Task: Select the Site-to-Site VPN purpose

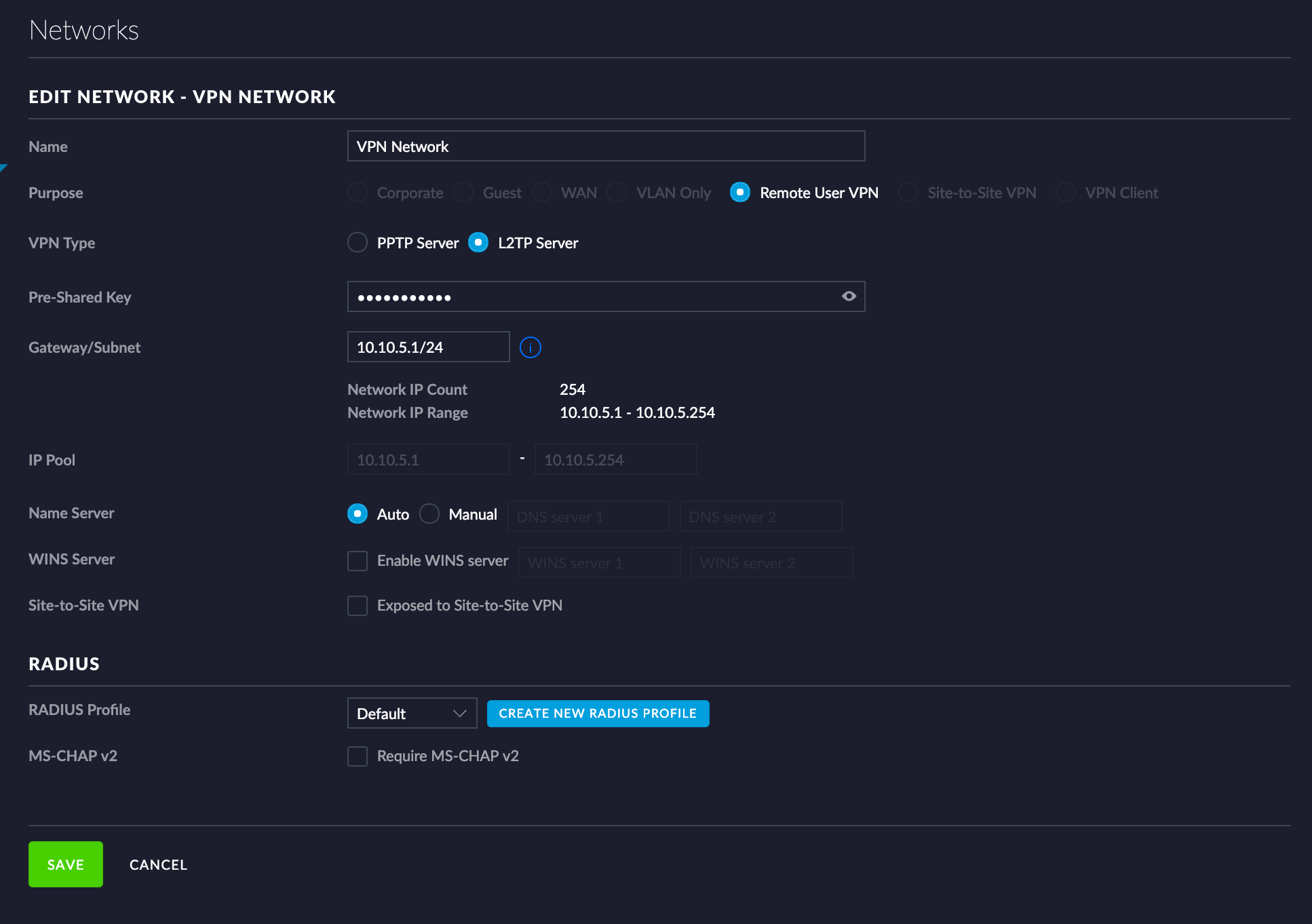Action: tap(908, 193)
